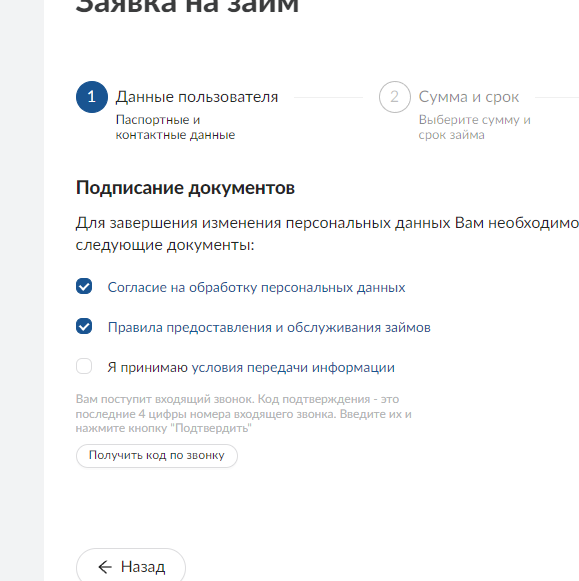
Task: Go back with the "Назад" button
Action: [131, 566]
